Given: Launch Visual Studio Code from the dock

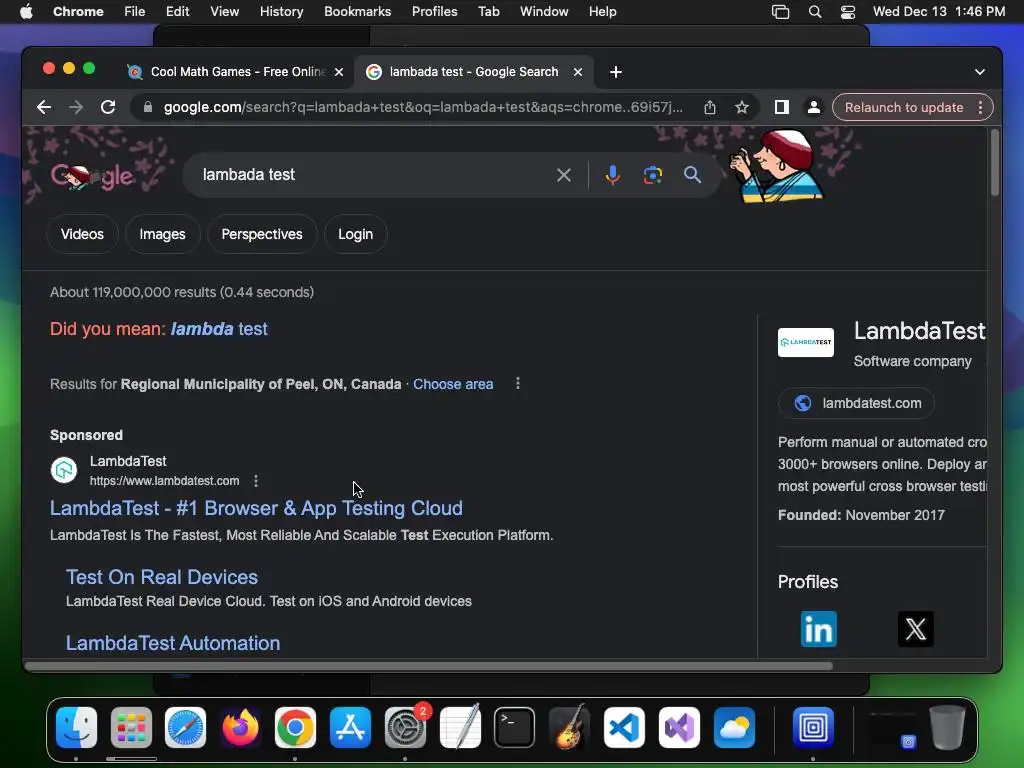Looking at the screenshot, I should (624, 727).
